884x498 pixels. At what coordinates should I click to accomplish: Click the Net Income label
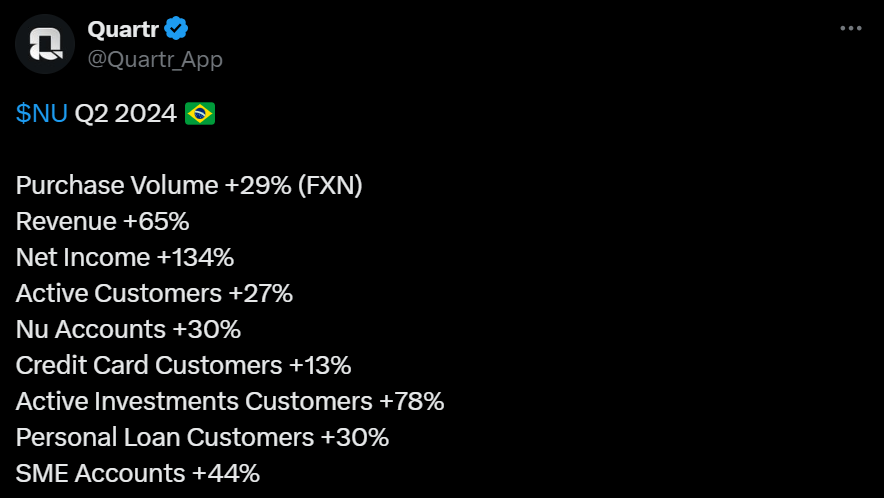(82, 257)
